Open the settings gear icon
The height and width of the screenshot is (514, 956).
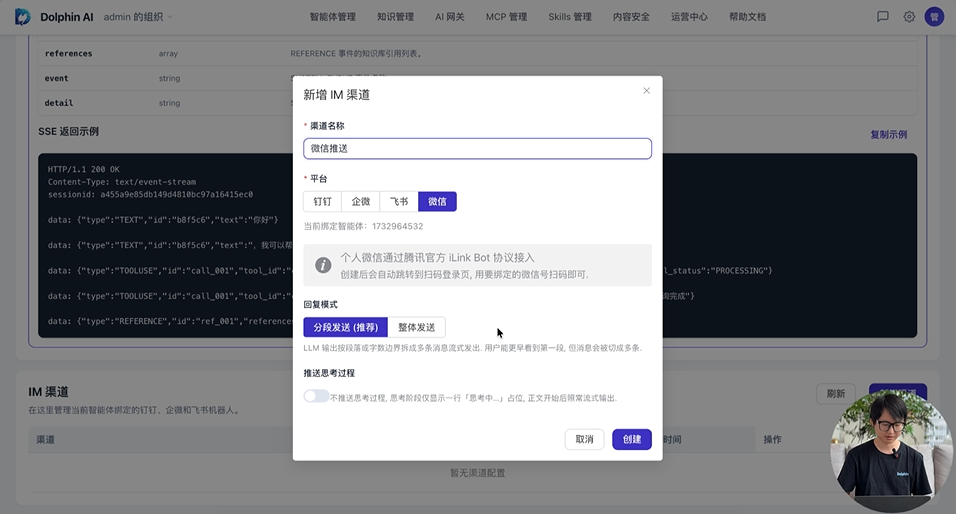pyautogui.click(x=909, y=17)
